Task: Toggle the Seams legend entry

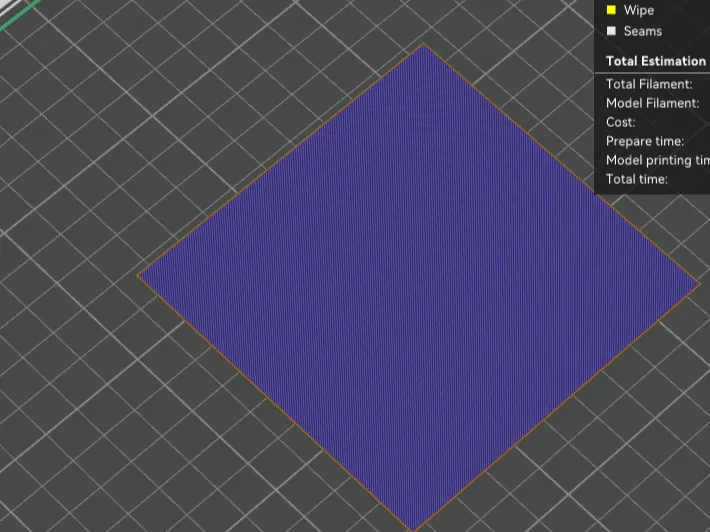Action: click(643, 31)
